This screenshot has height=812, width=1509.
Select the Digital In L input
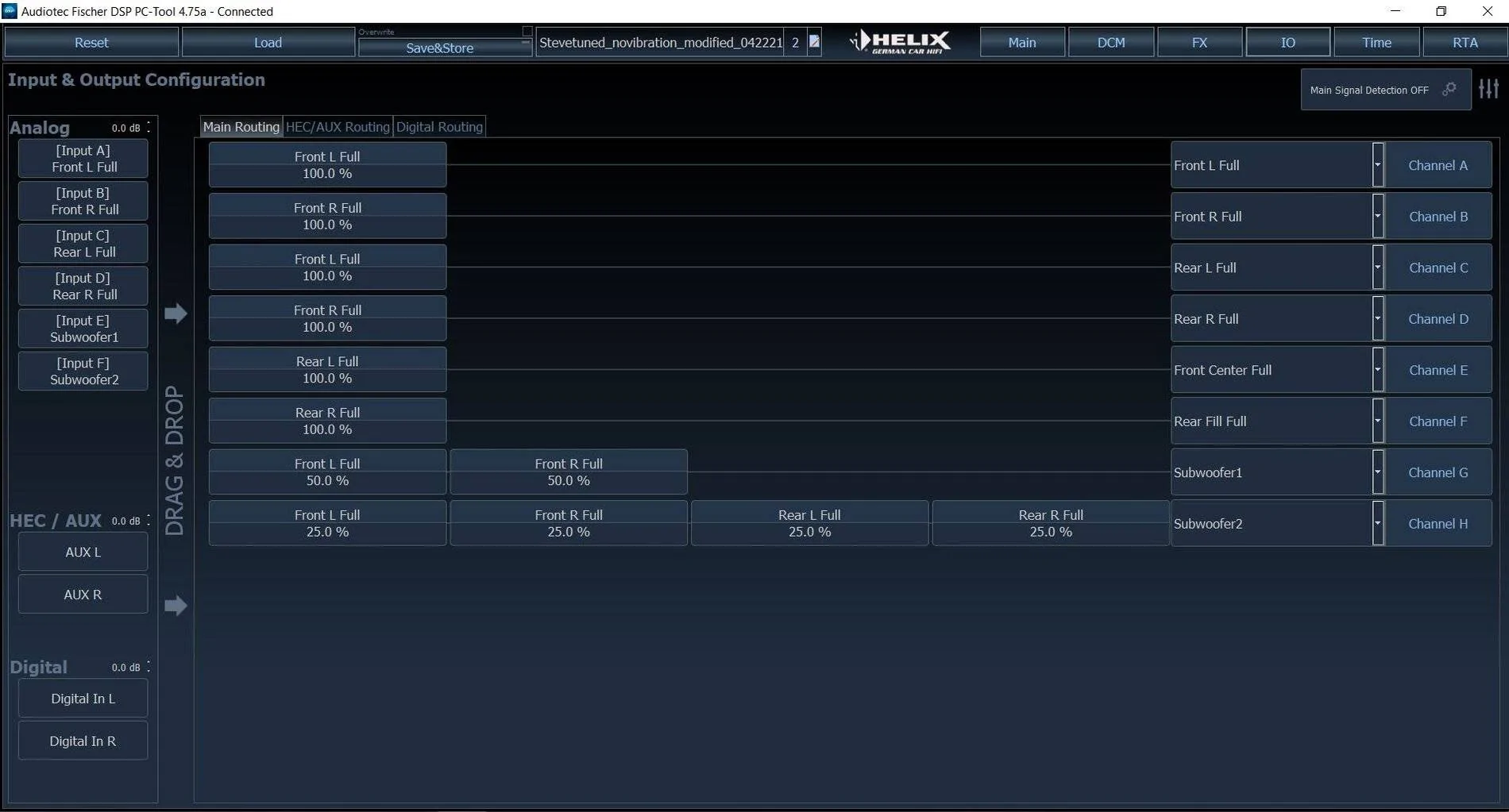point(83,698)
